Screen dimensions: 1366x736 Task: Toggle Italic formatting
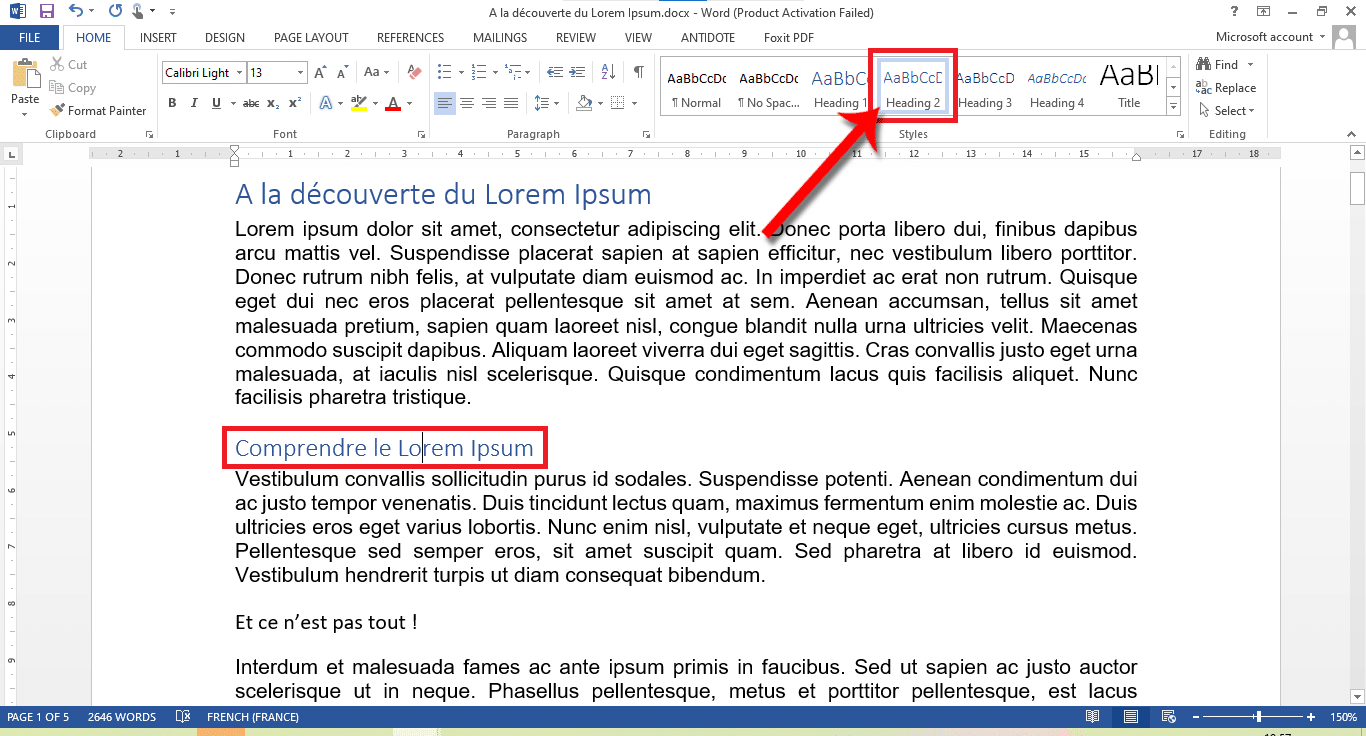point(194,103)
